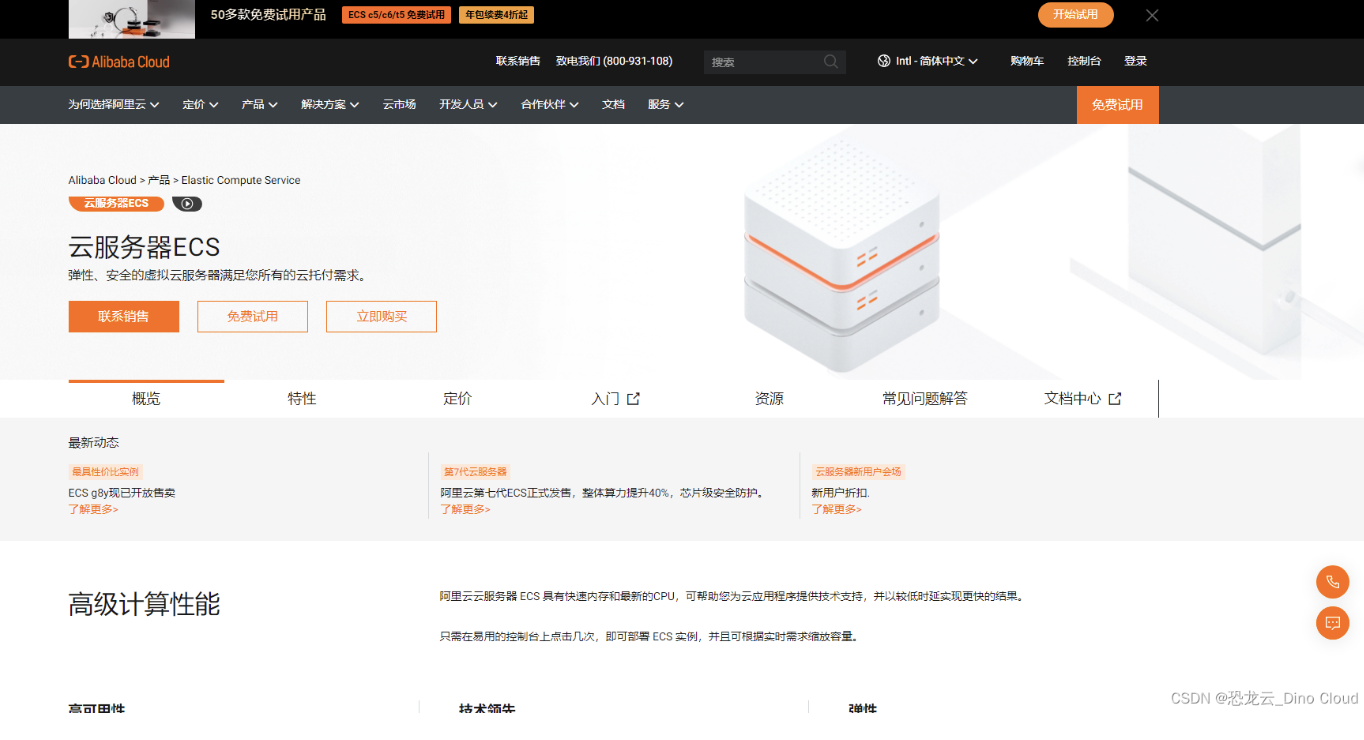Click Alibaba Cloud breadcrumb link
1364x740 pixels.
[102, 180]
